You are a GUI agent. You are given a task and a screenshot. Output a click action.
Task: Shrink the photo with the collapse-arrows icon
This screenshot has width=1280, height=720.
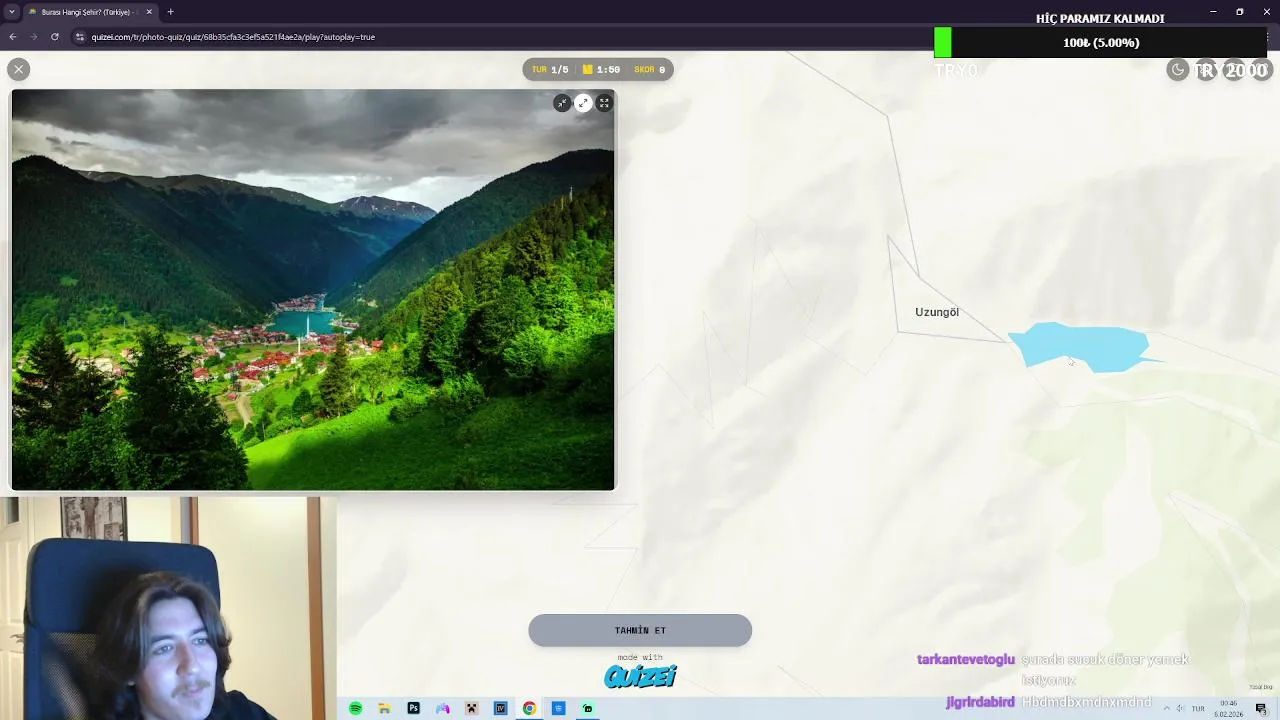pyautogui.click(x=562, y=103)
